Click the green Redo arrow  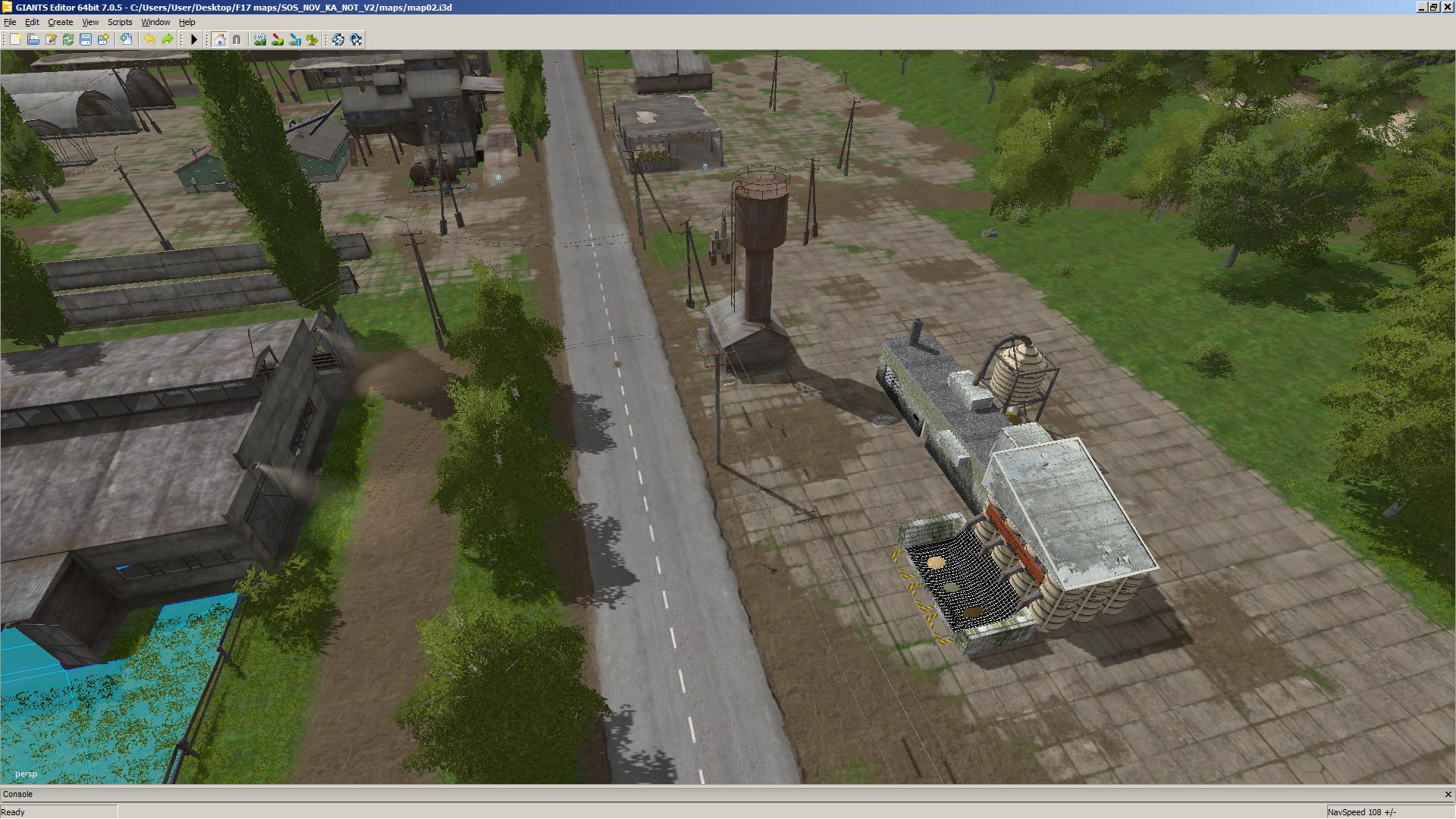[168, 39]
